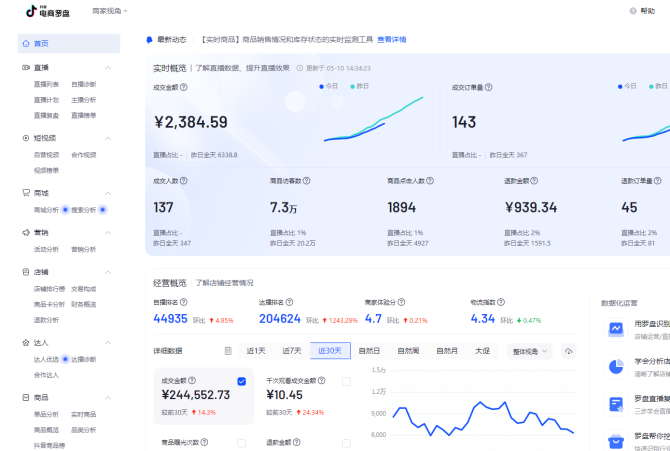Click the 店铺 store icon in the sidebar
670x451 pixels.
tap(26, 272)
